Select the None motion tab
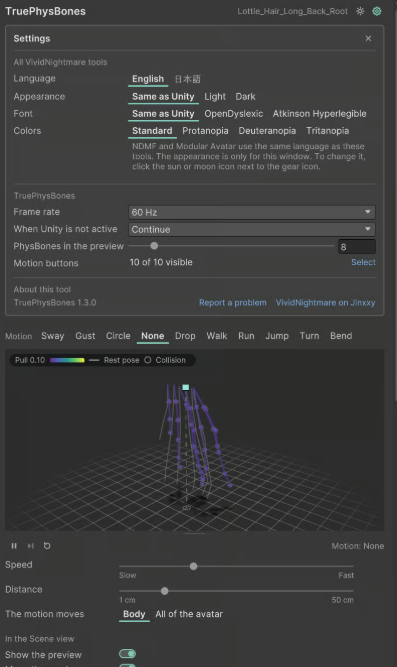 coord(153,336)
